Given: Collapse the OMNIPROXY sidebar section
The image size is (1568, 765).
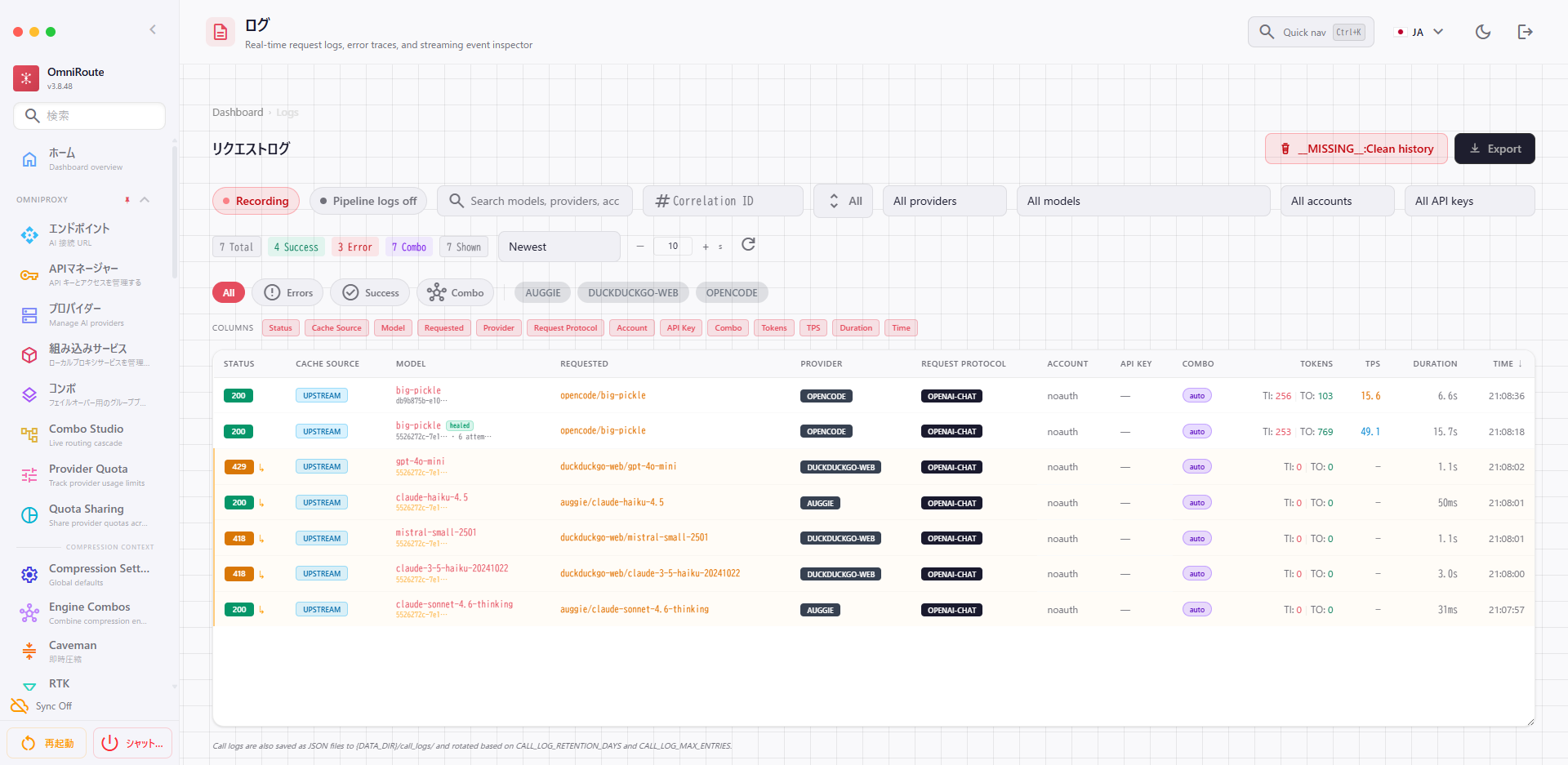Looking at the screenshot, I should pyautogui.click(x=145, y=200).
